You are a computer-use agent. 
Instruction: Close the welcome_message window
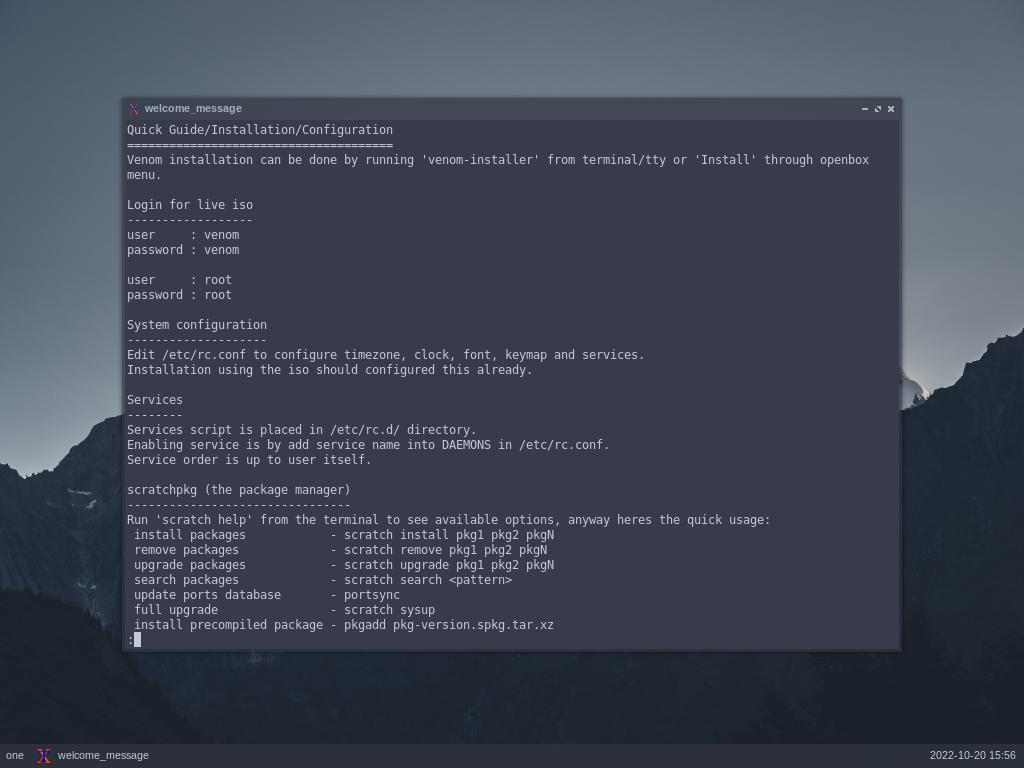[x=891, y=109]
